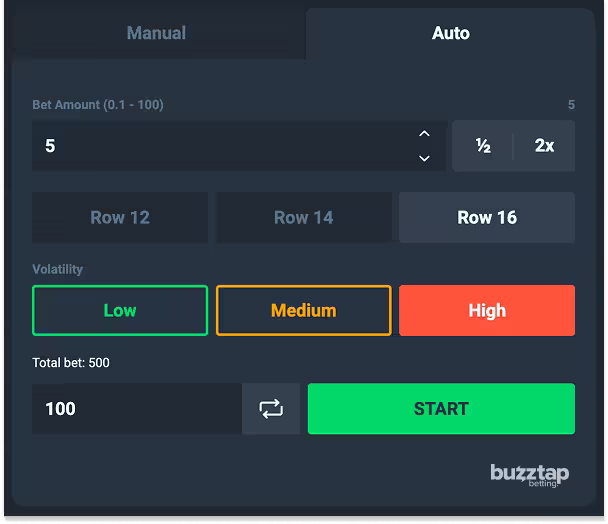Click the number of bets field showing 100
This screenshot has width=608, height=524.
pyautogui.click(x=137, y=409)
